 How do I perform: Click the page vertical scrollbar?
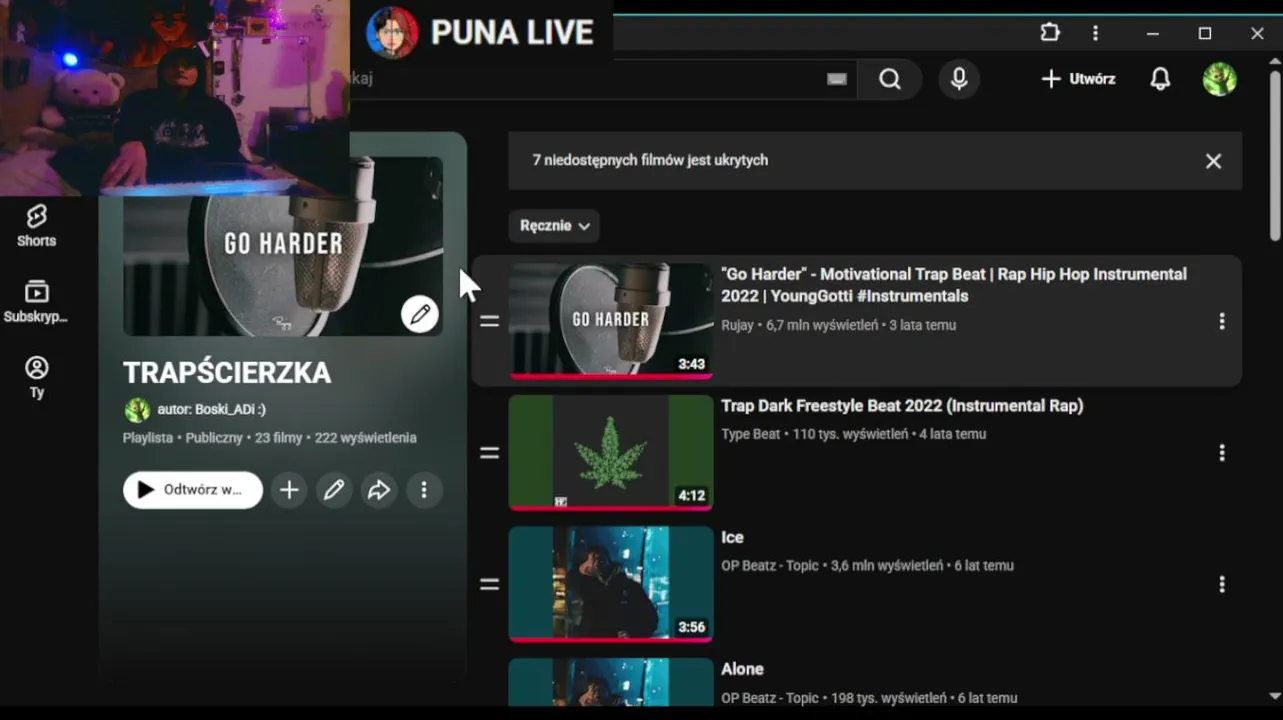[x=1275, y=155]
